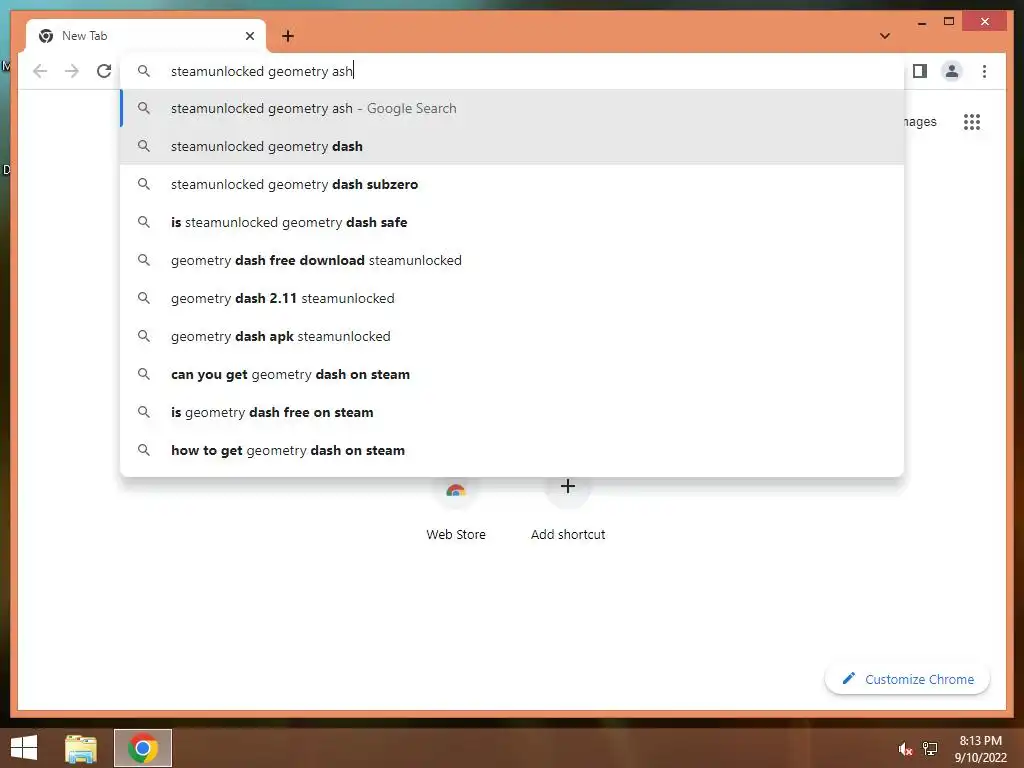The width and height of the screenshot is (1024, 768).
Task: Open File Explorer from the taskbar
Action: coord(81,748)
